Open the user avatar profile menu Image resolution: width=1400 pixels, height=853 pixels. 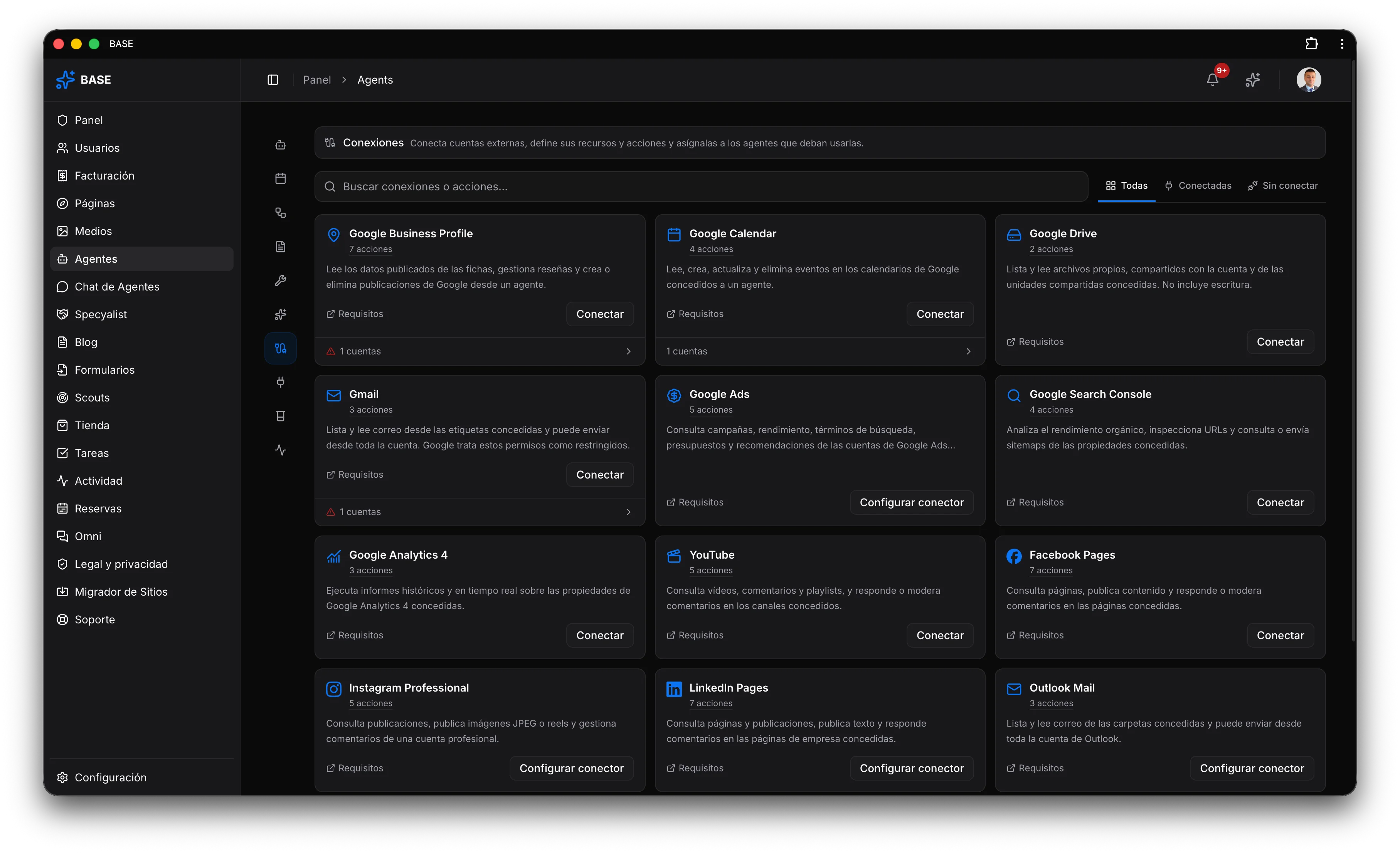pyautogui.click(x=1309, y=80)
